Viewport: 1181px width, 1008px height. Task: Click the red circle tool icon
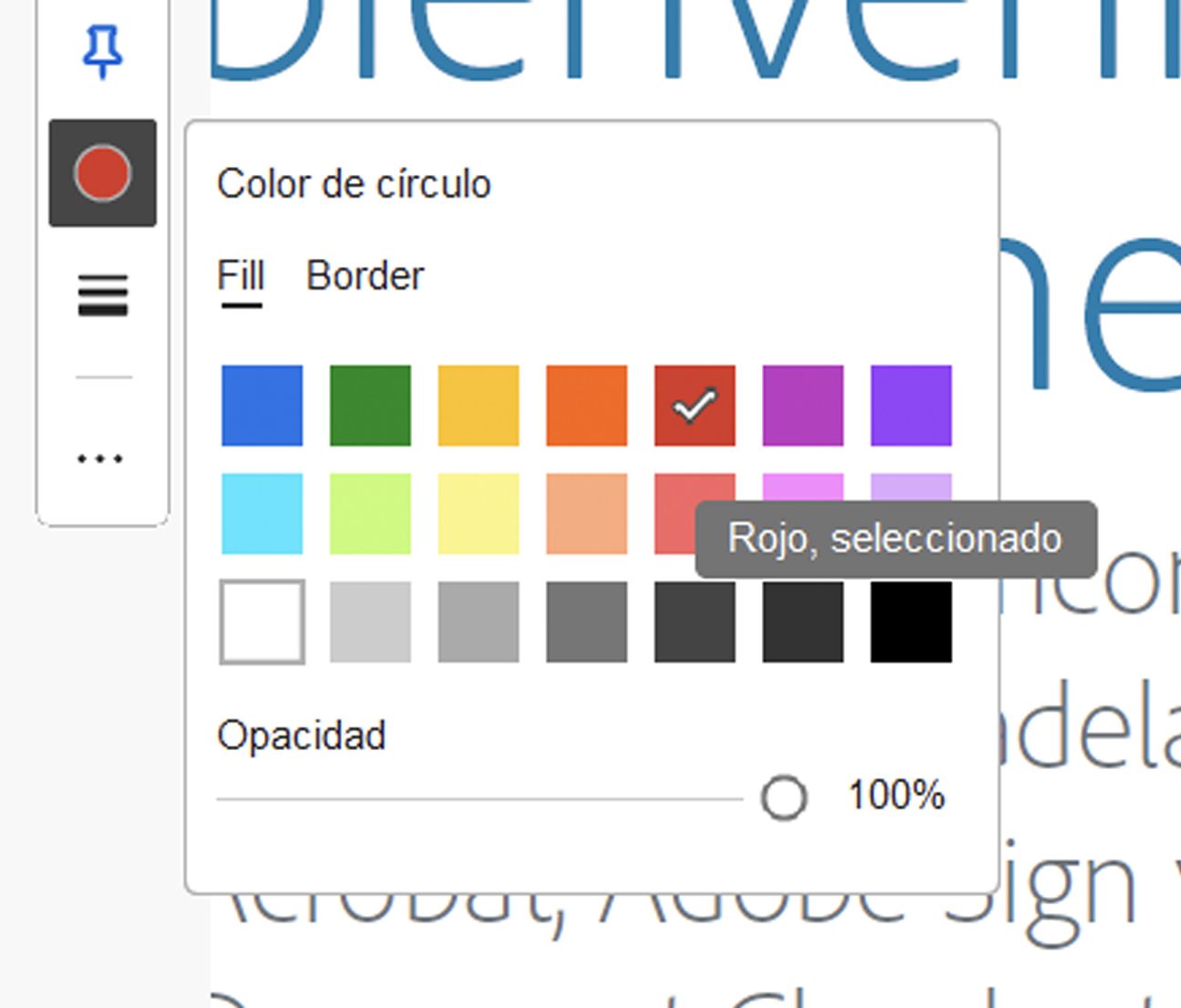tap(103, 173)
